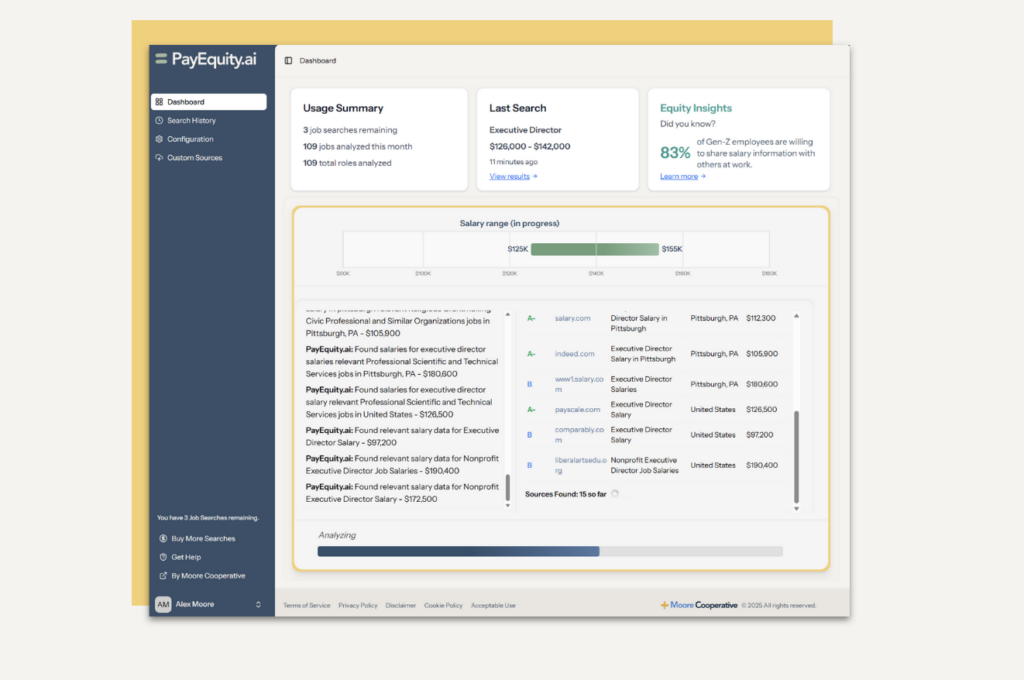Click the Learn more link in Equity Insights
Image resolution: width=1024 pixels, height=680 pixels.
point(682,176)
